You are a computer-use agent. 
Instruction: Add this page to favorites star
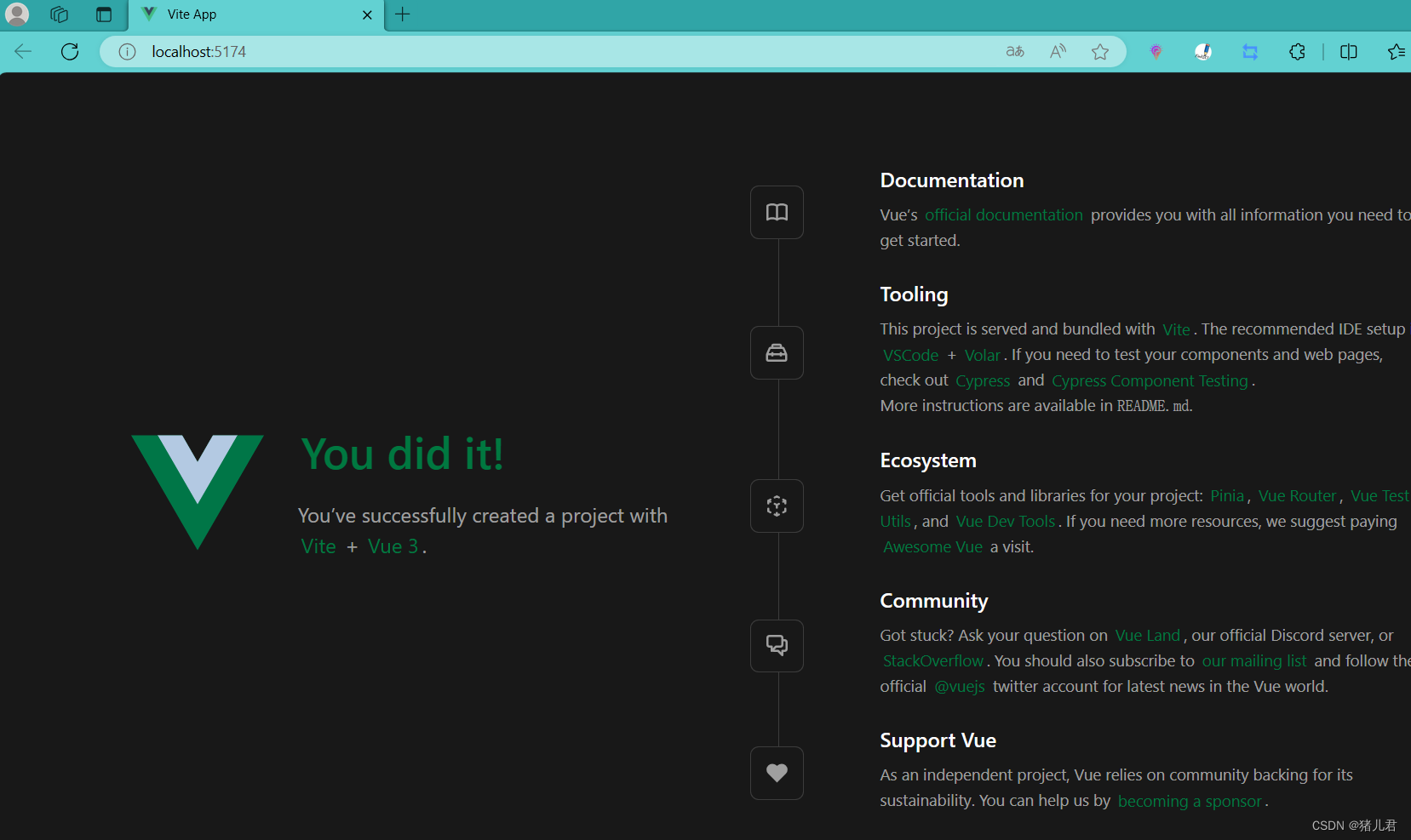point(1100,52)
